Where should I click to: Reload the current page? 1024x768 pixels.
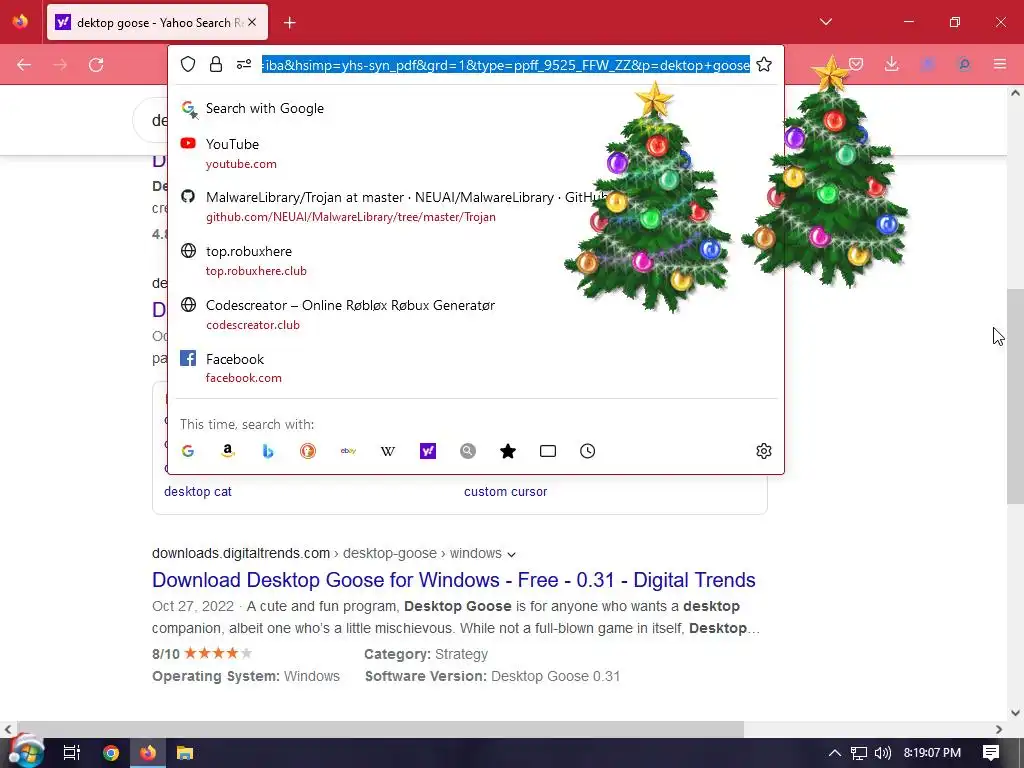tap(96, 65)
